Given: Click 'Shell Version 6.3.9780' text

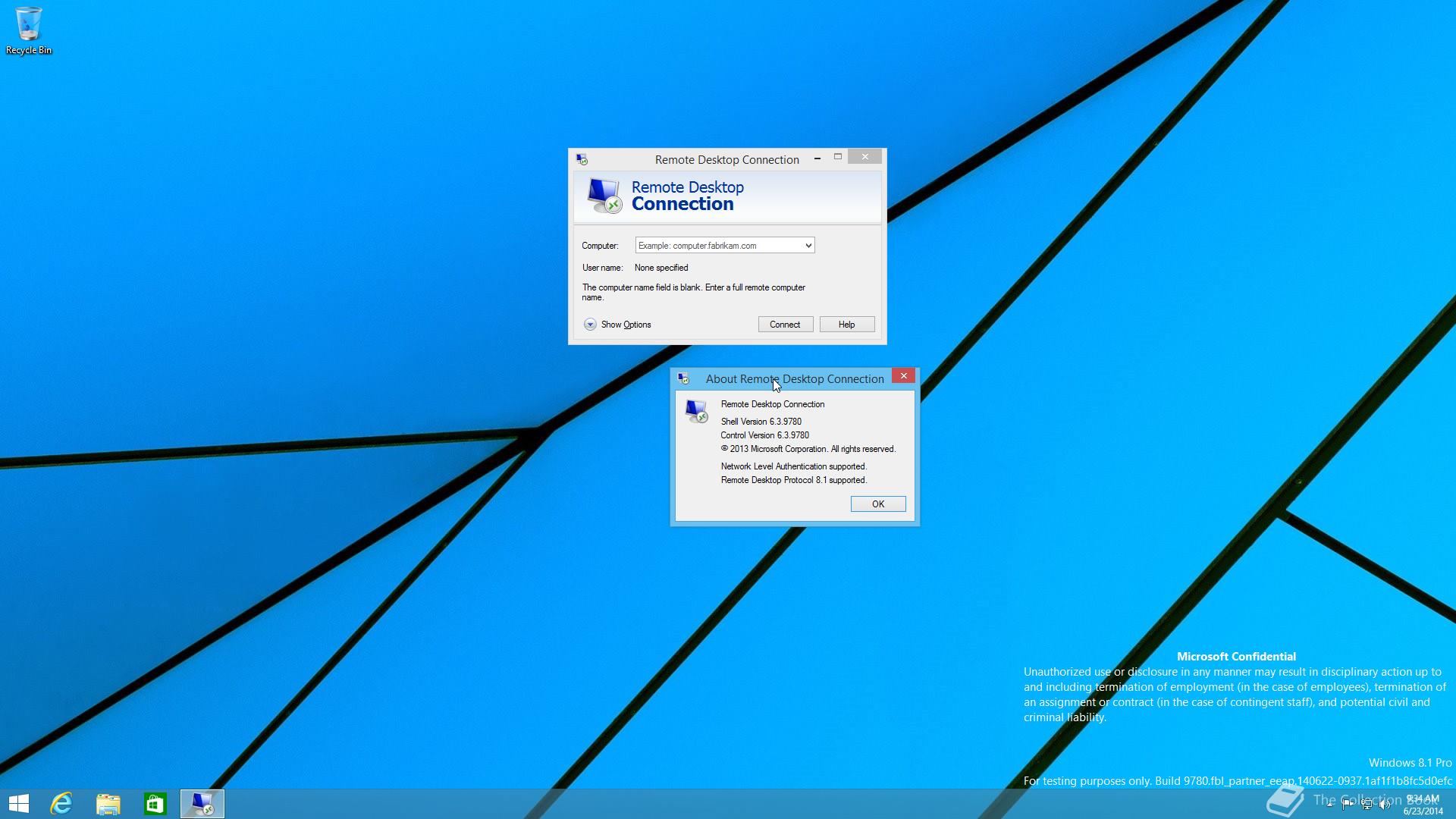Looking at the screenshot, I should (x=761, y=422).
